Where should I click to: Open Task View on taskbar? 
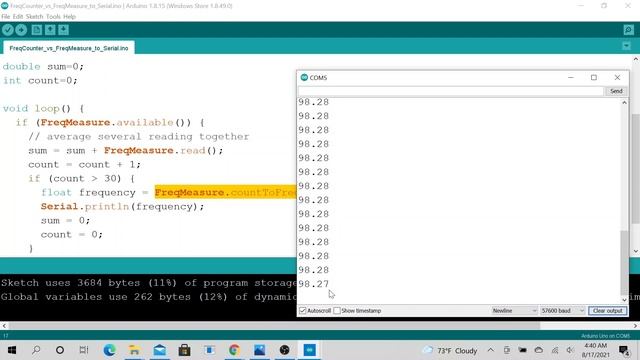(x=84, y=350)
